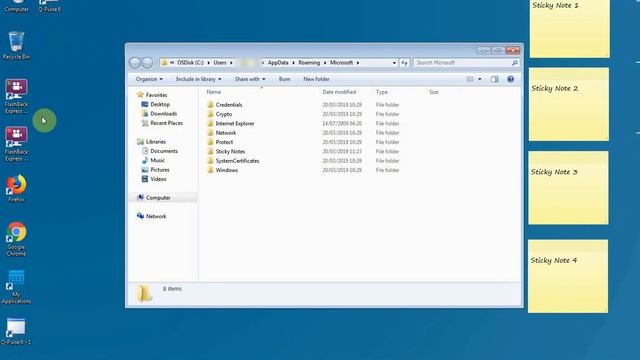This screenshot has width=640, height=360.
Task: Expand the arrow after Microsoft in address path
Action: coord(358,63)
